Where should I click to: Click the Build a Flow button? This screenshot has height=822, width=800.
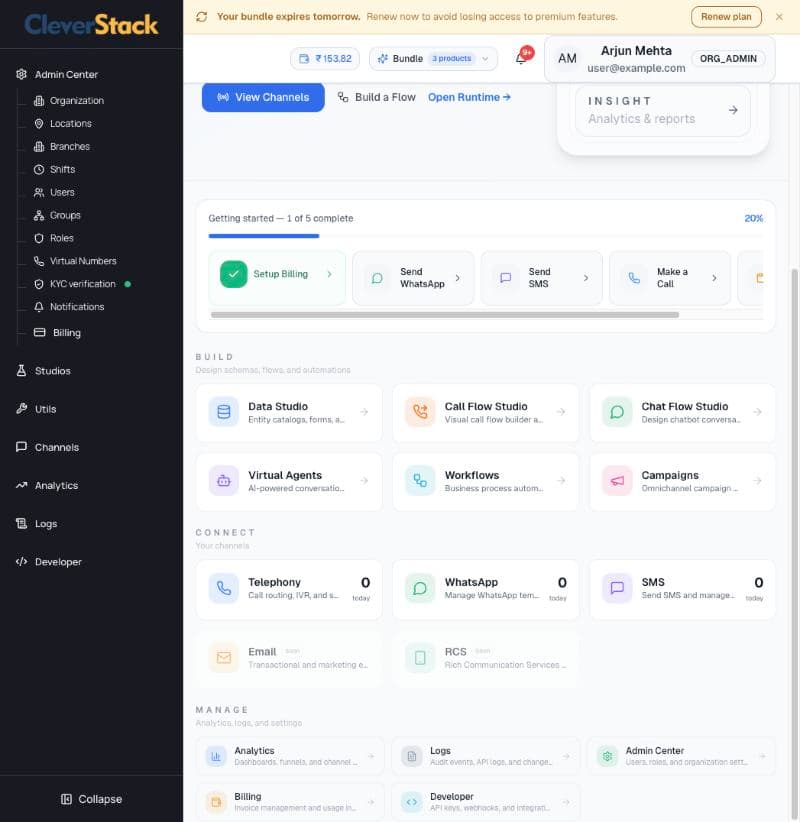click(x=376, y=98)
